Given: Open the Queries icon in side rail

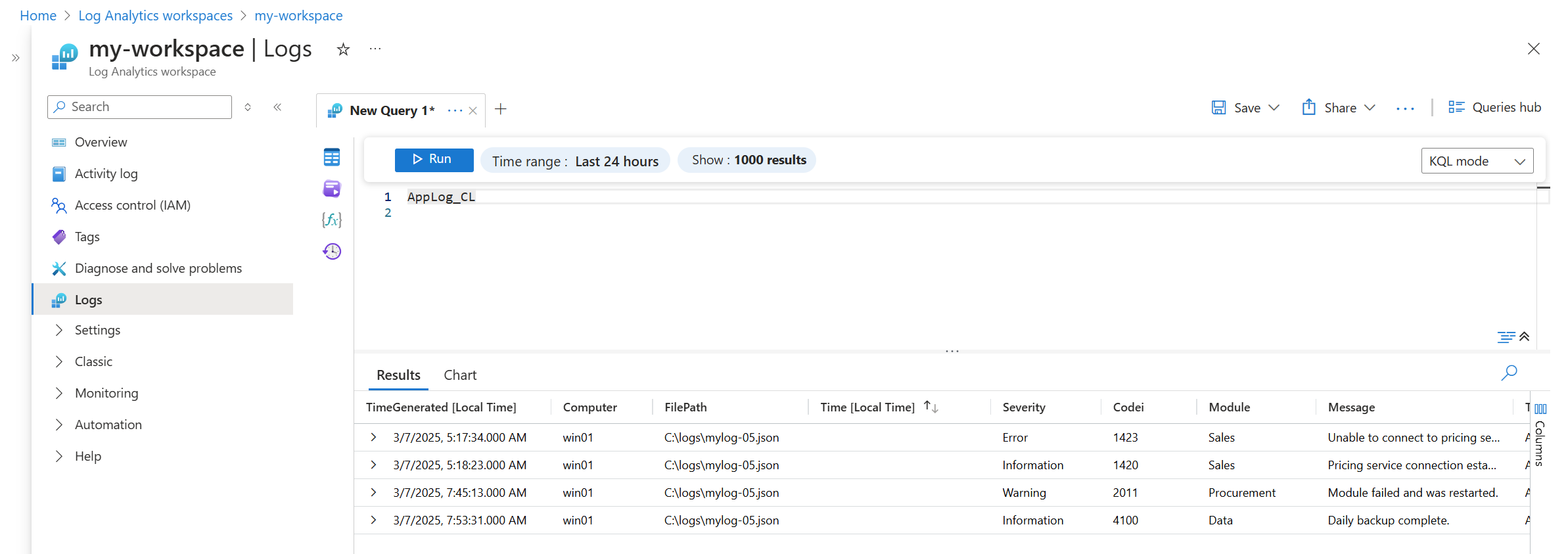Looking at the screenshot, I should pyautogui.click(x=332, y=189).
